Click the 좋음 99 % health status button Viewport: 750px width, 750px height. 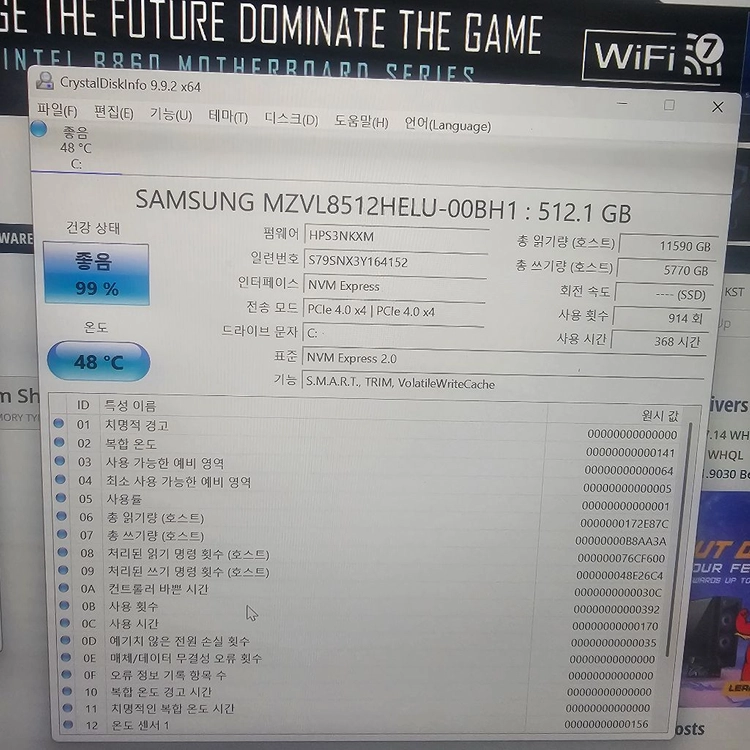[97, 274]
